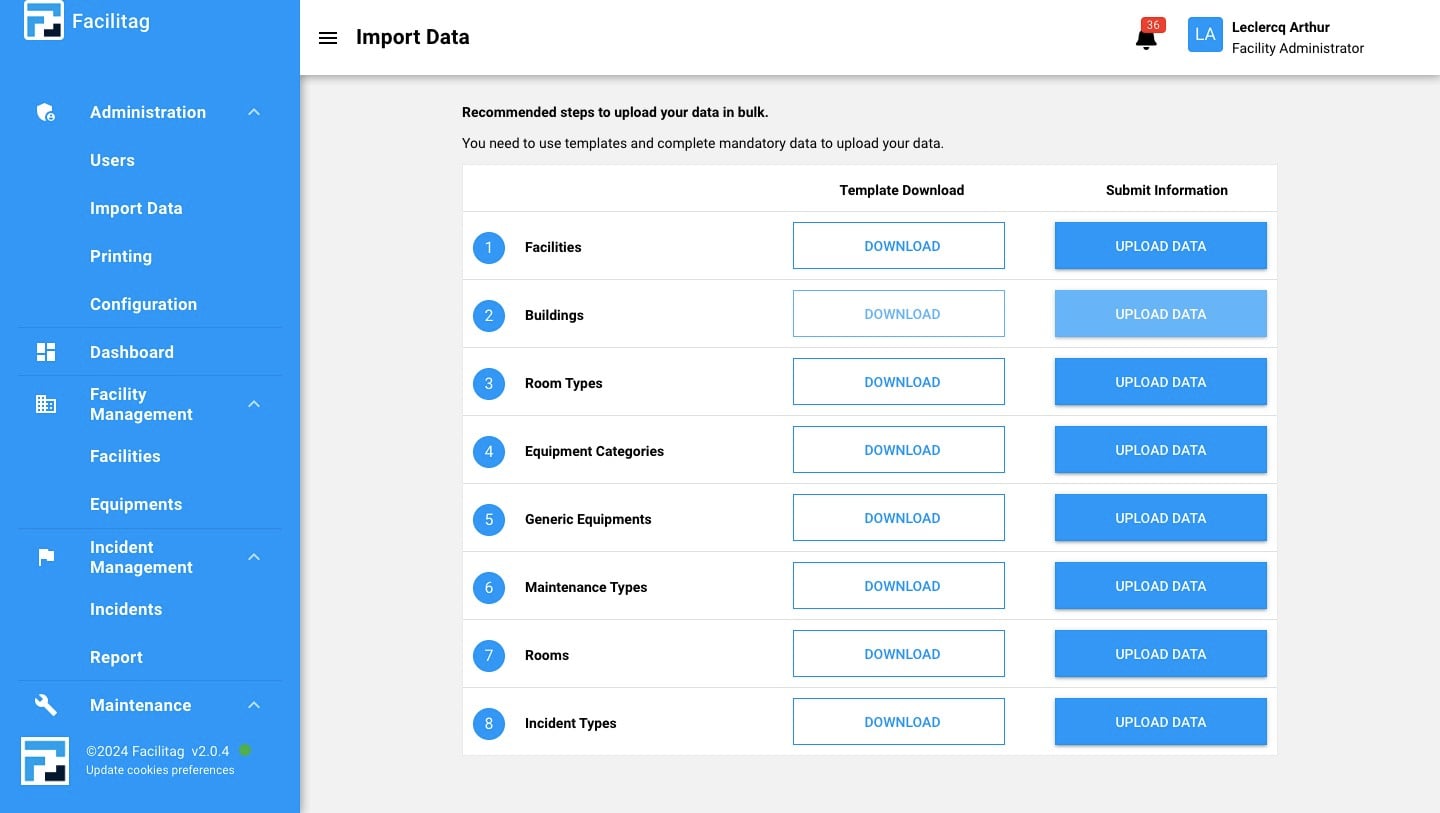Viewport: 1440px width, 813px height.
Task: Select the Maintenance wrench icon
Action: tap(45, 705)
